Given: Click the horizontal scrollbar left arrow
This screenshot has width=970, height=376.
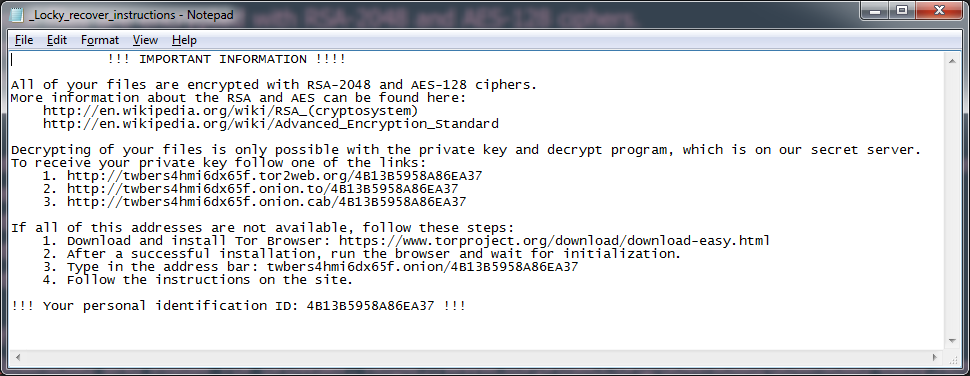Looking at the screenshot, I should coord(17,357).
